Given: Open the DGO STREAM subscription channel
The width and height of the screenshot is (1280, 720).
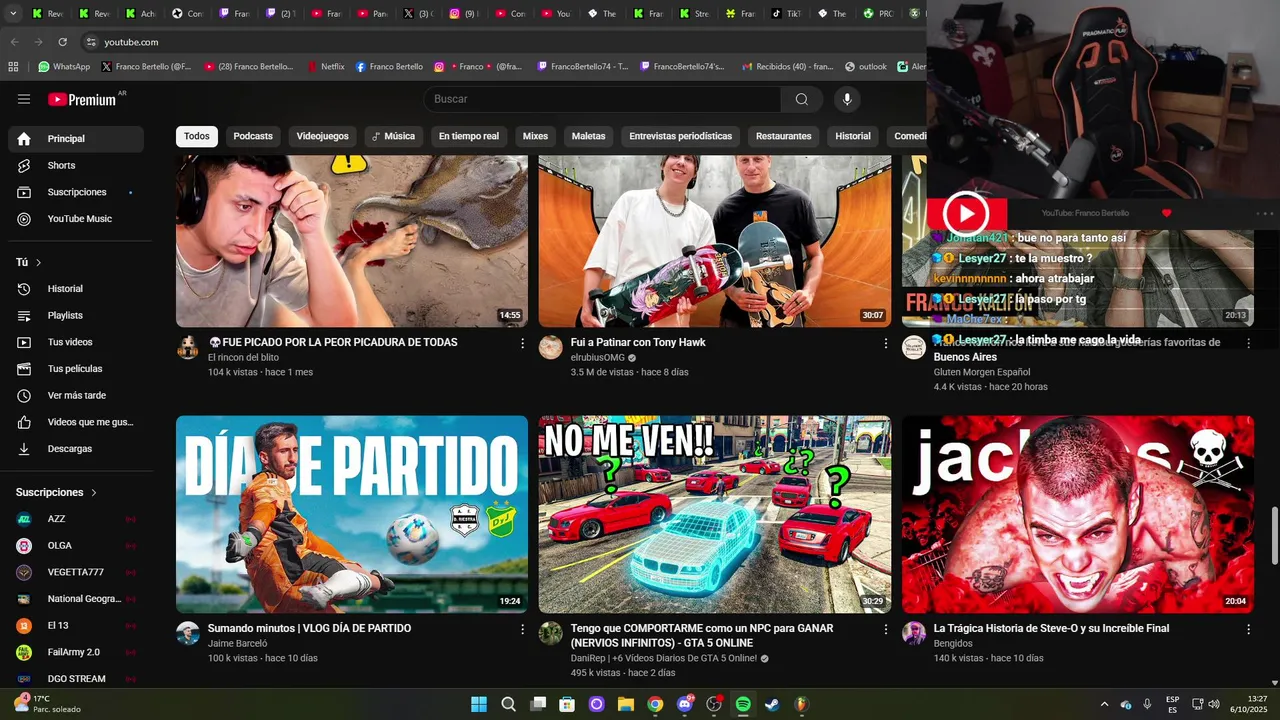Looking at the screenshot, I should coord(76,679).
